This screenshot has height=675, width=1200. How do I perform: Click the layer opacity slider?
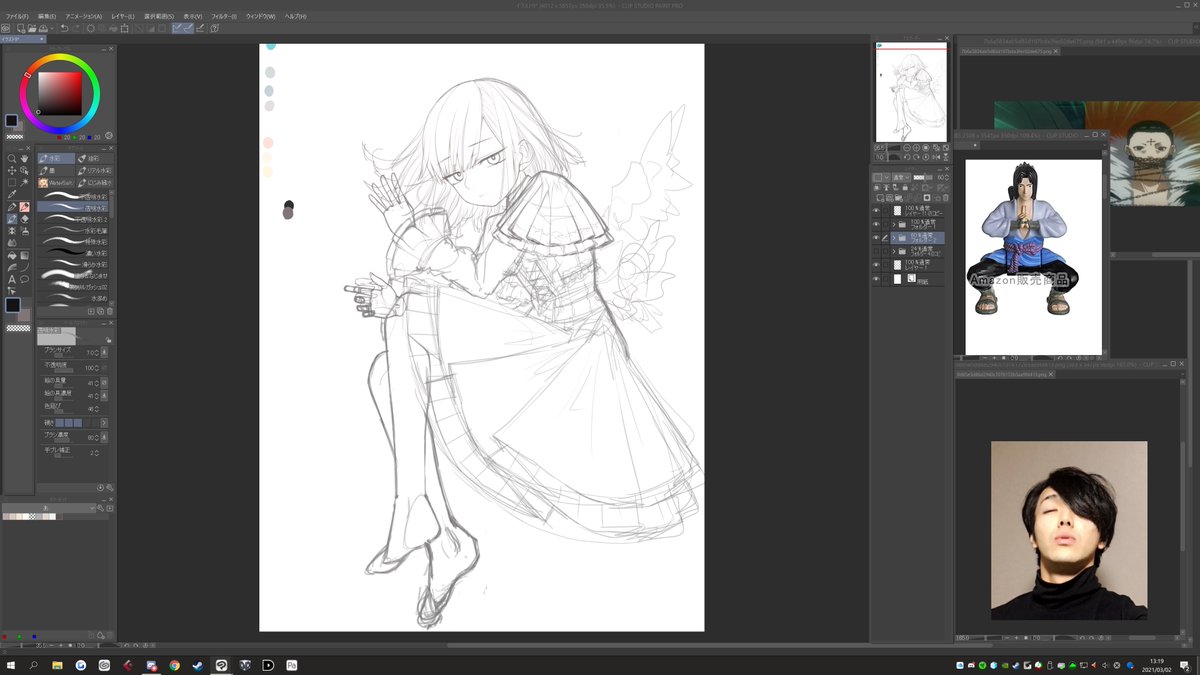coord(922,177)
